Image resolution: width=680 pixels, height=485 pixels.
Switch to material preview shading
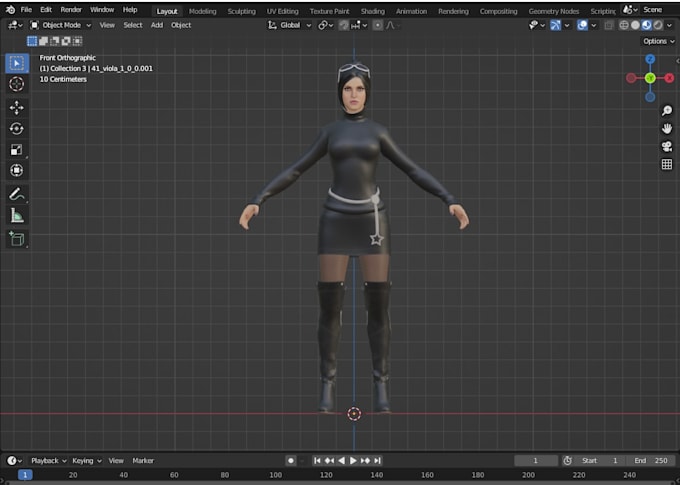[647, 25]
